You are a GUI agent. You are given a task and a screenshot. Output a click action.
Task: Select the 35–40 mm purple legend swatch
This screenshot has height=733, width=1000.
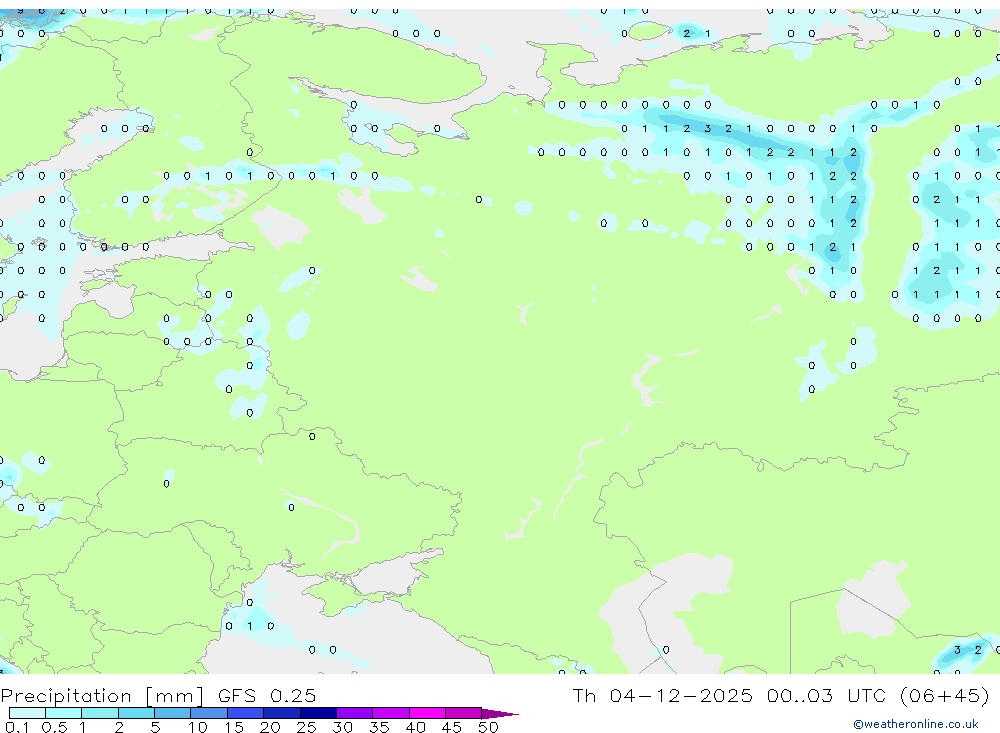pos(391,713)
